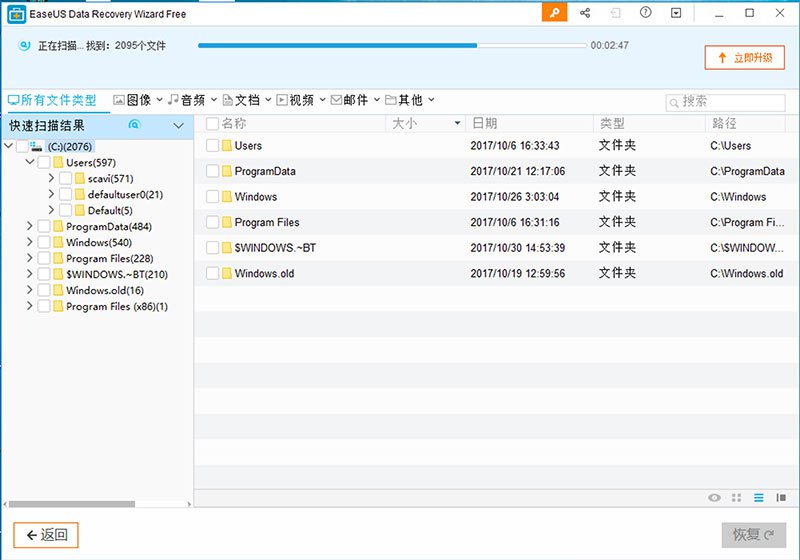Check the (C:)(2076) tree checkbox

click(x=22, y=146)
